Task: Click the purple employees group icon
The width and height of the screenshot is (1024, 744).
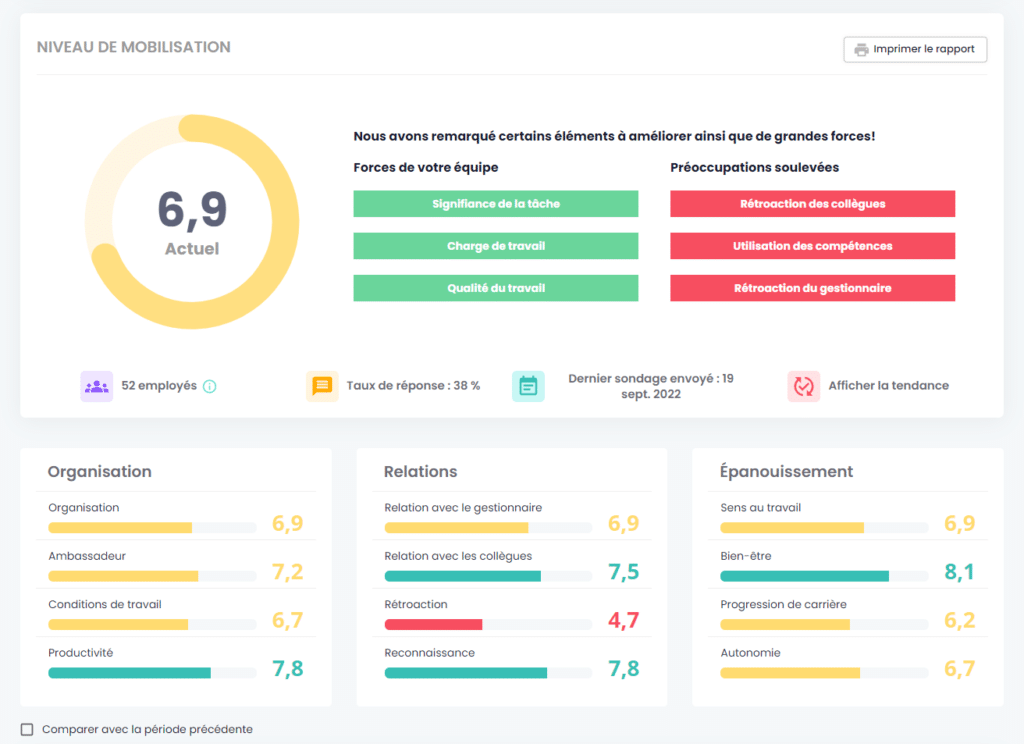Action: click(x=97, y=386)
